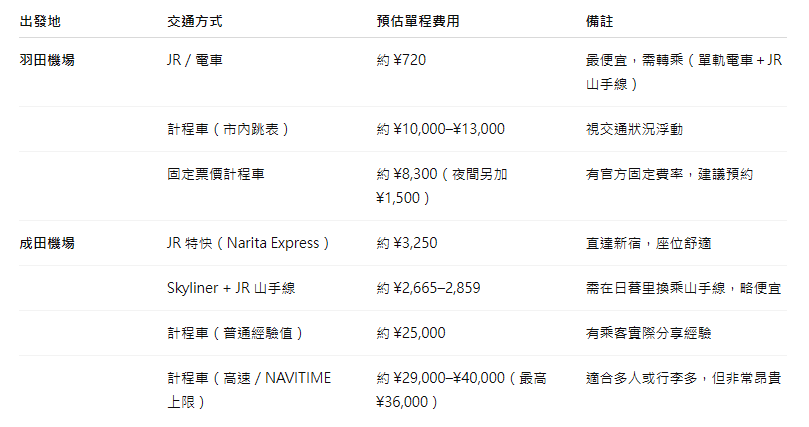Select the 成田機場 row label

click(x=47, y=243)
